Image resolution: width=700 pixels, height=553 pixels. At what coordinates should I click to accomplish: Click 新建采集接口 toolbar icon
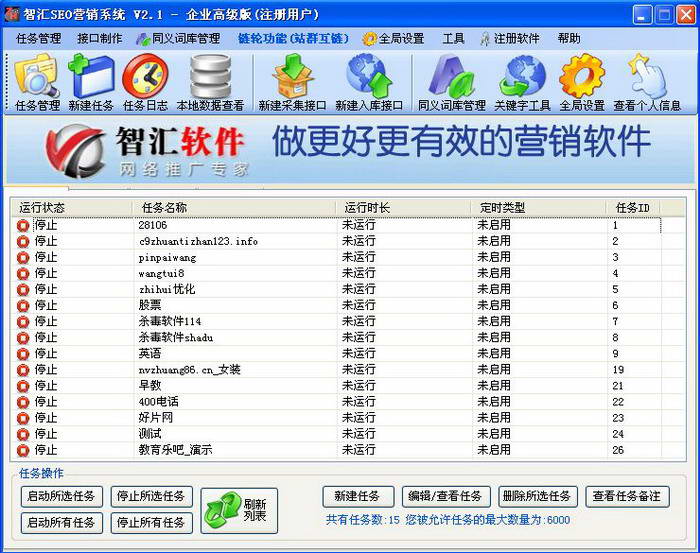click(292, 83)
